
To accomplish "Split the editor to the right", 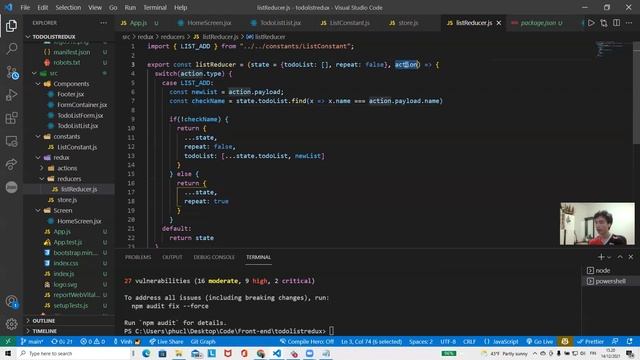I will 616,23.
